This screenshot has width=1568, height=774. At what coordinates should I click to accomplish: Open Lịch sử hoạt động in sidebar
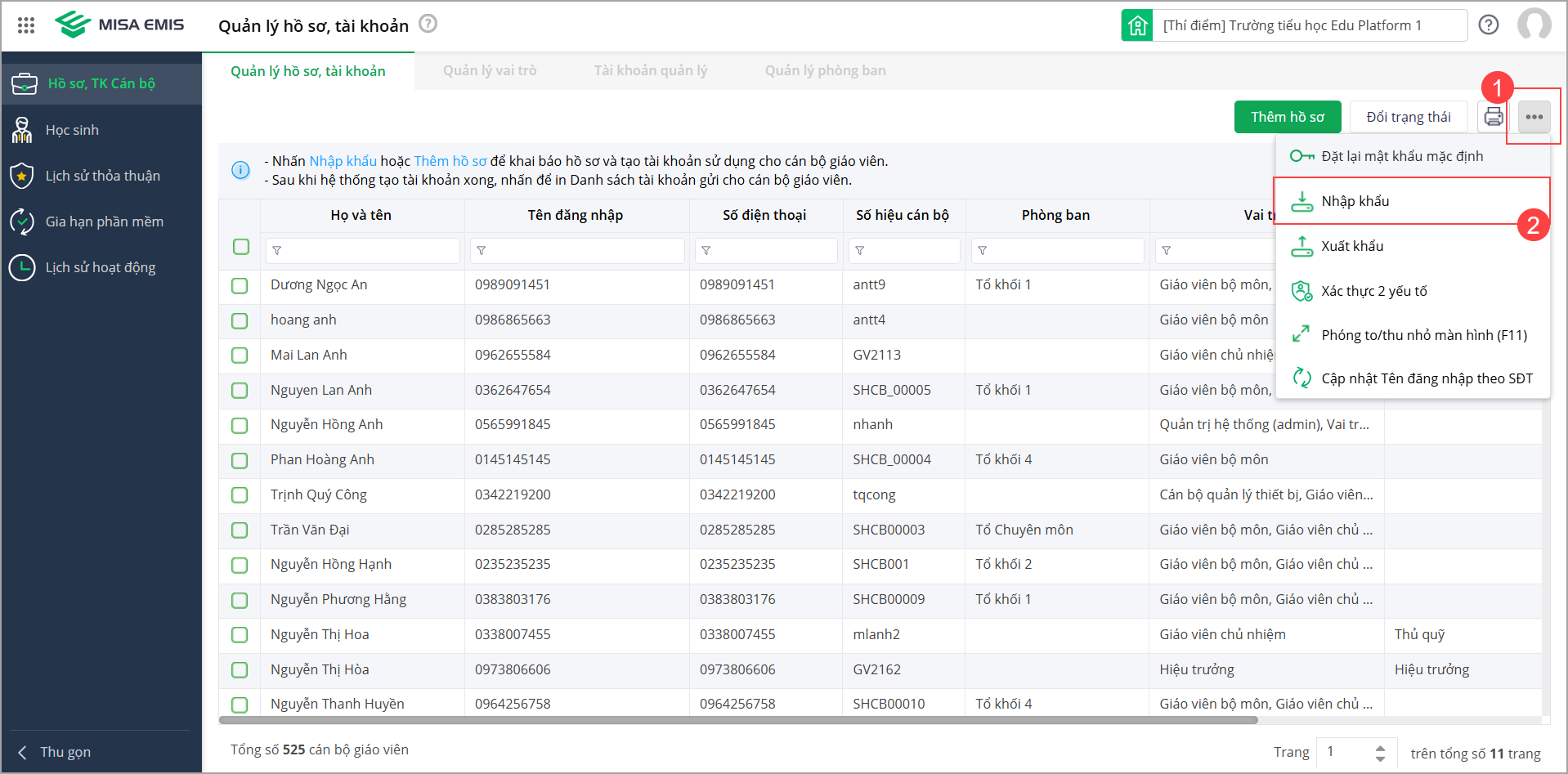pyautogui.click(x=100, y=267)
